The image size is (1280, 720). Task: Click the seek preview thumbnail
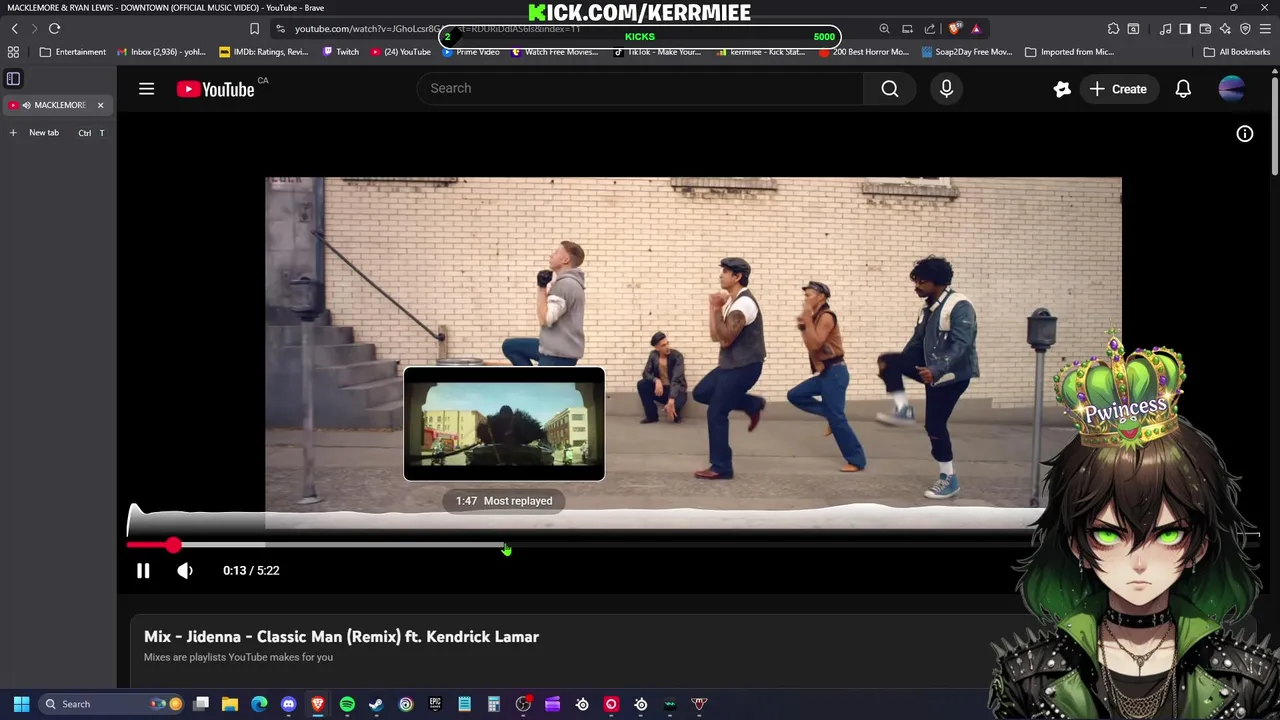tap(504, 424)
